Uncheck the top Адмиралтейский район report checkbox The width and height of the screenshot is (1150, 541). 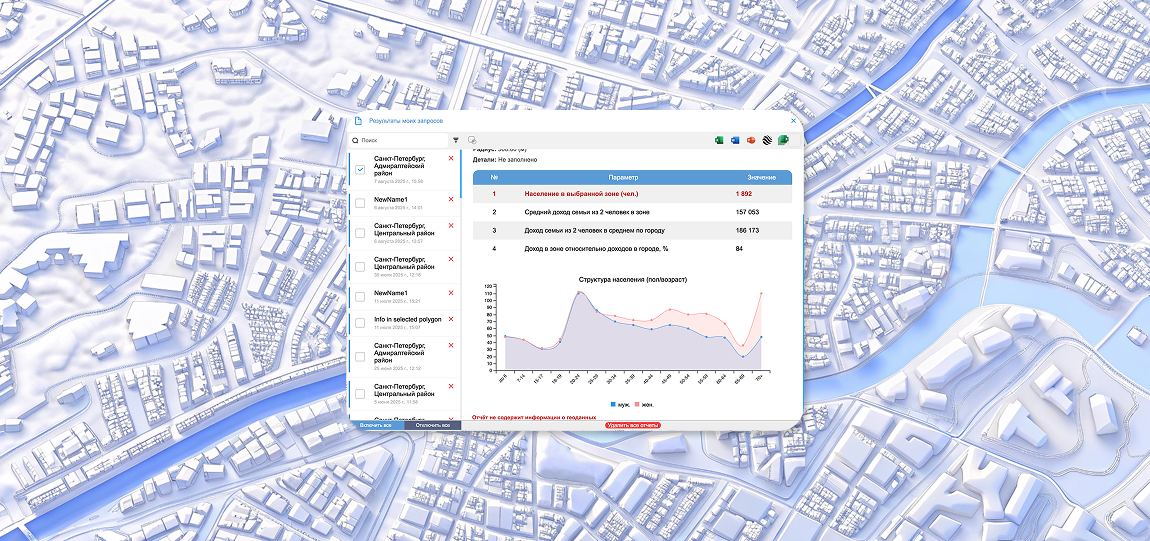pos(360,170)
